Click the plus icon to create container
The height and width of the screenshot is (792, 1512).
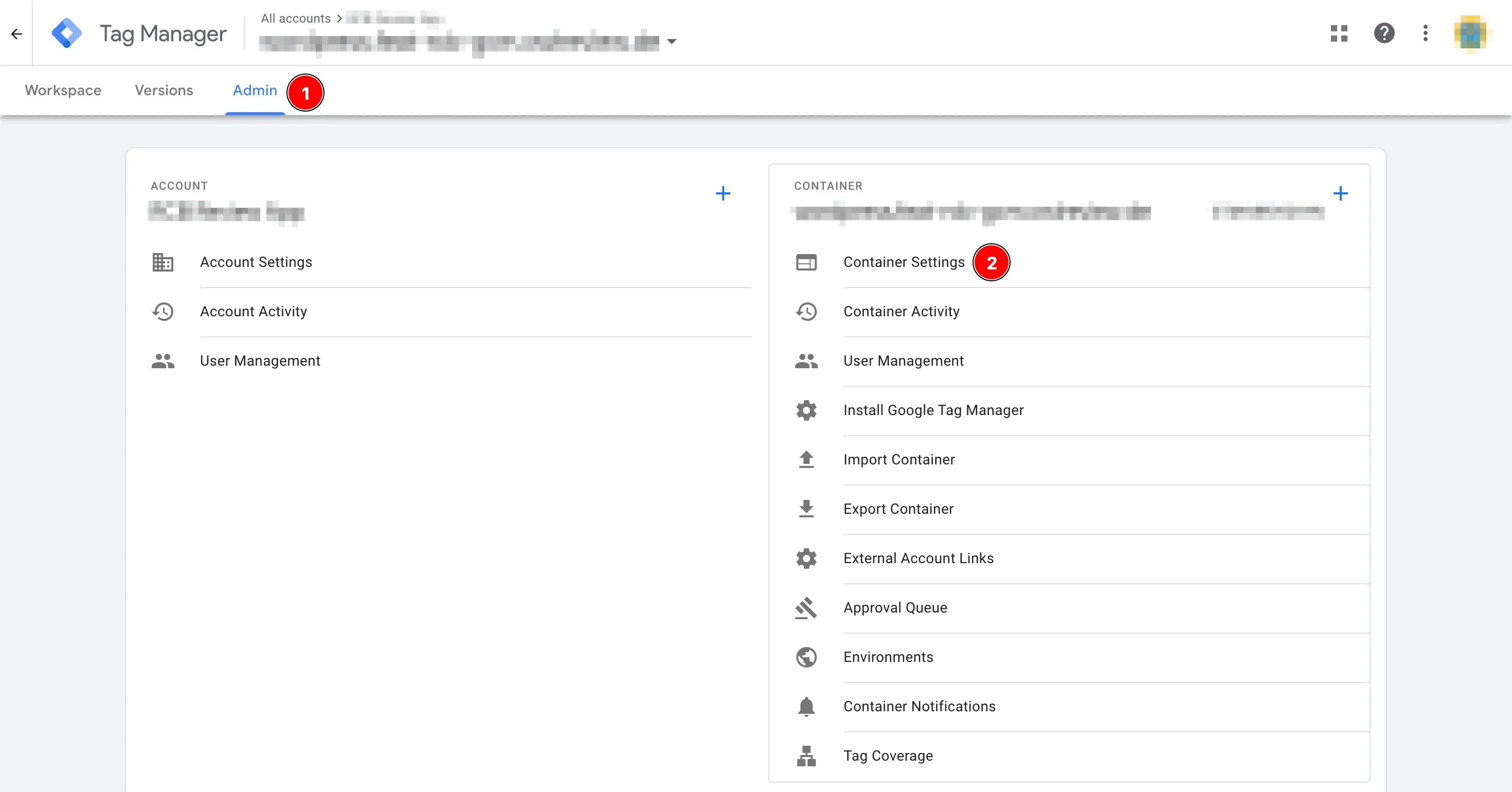(x=1340, y=193)
